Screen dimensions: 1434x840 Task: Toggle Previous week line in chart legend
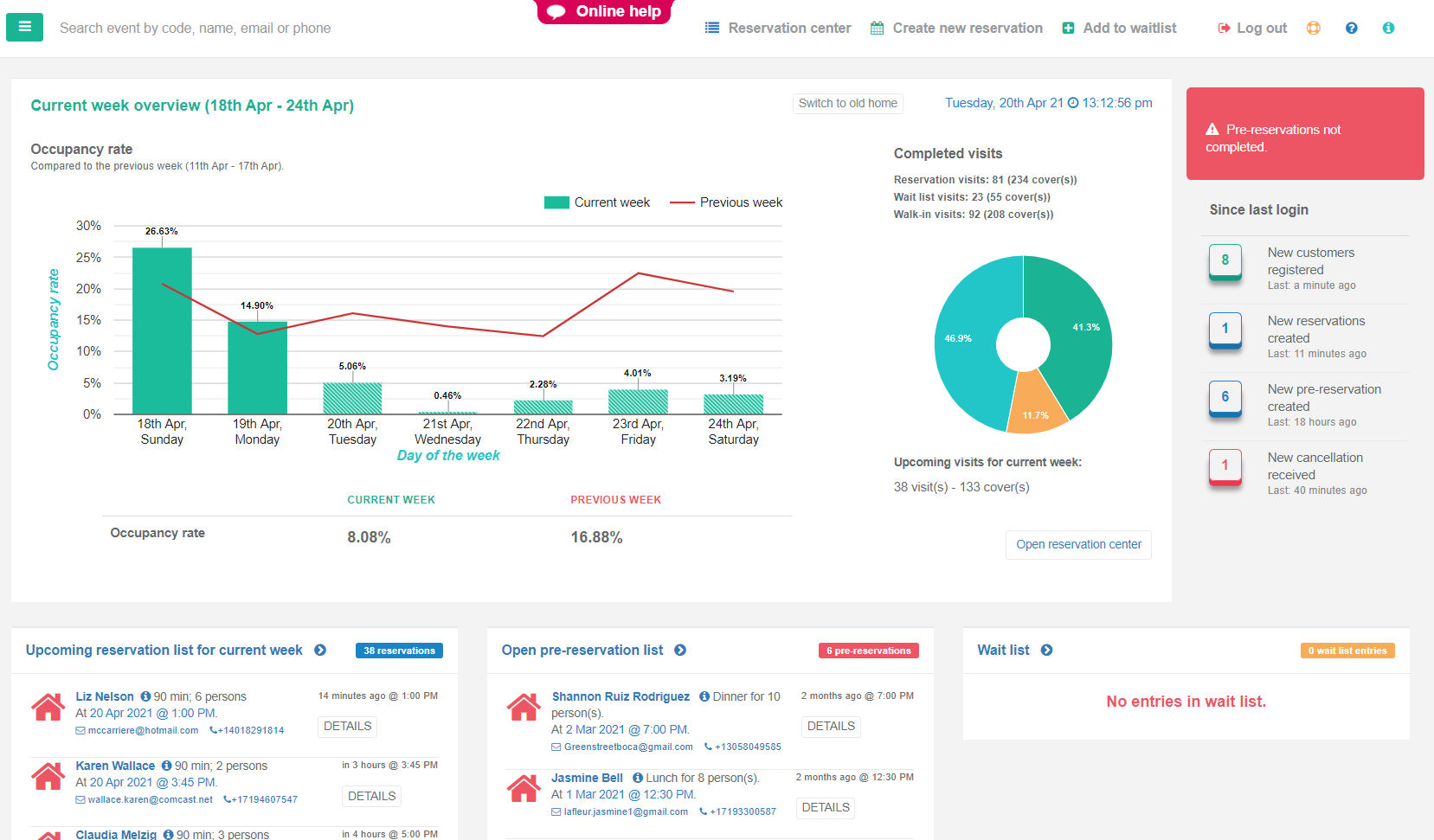coord(726,202)
